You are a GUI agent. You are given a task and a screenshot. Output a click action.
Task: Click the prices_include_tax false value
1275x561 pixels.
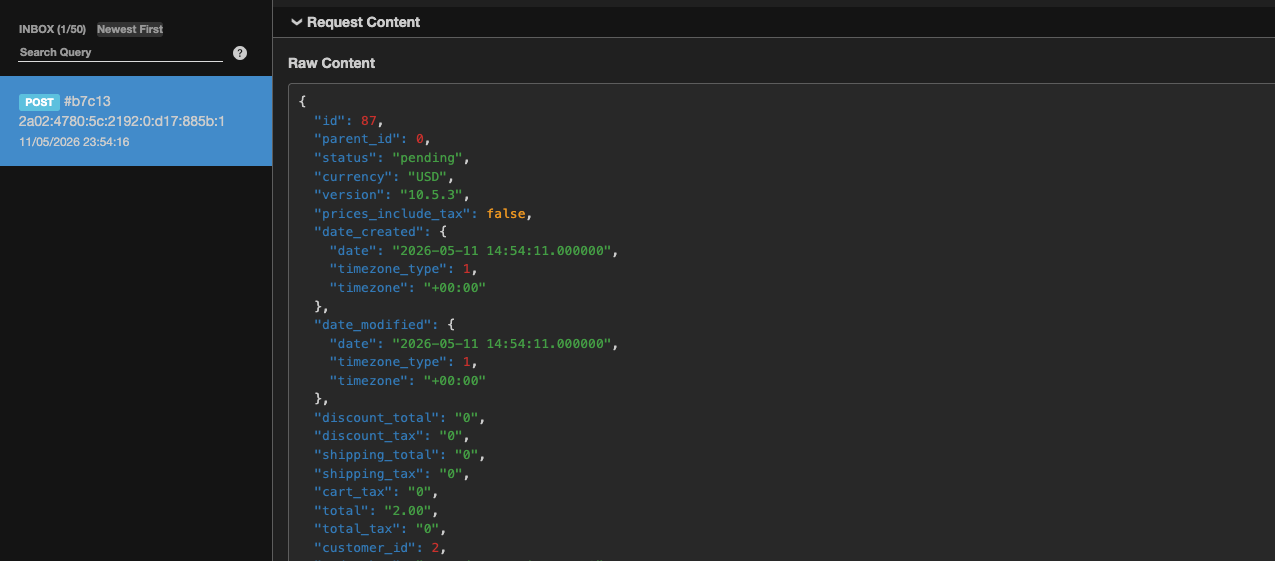(506, 214)
